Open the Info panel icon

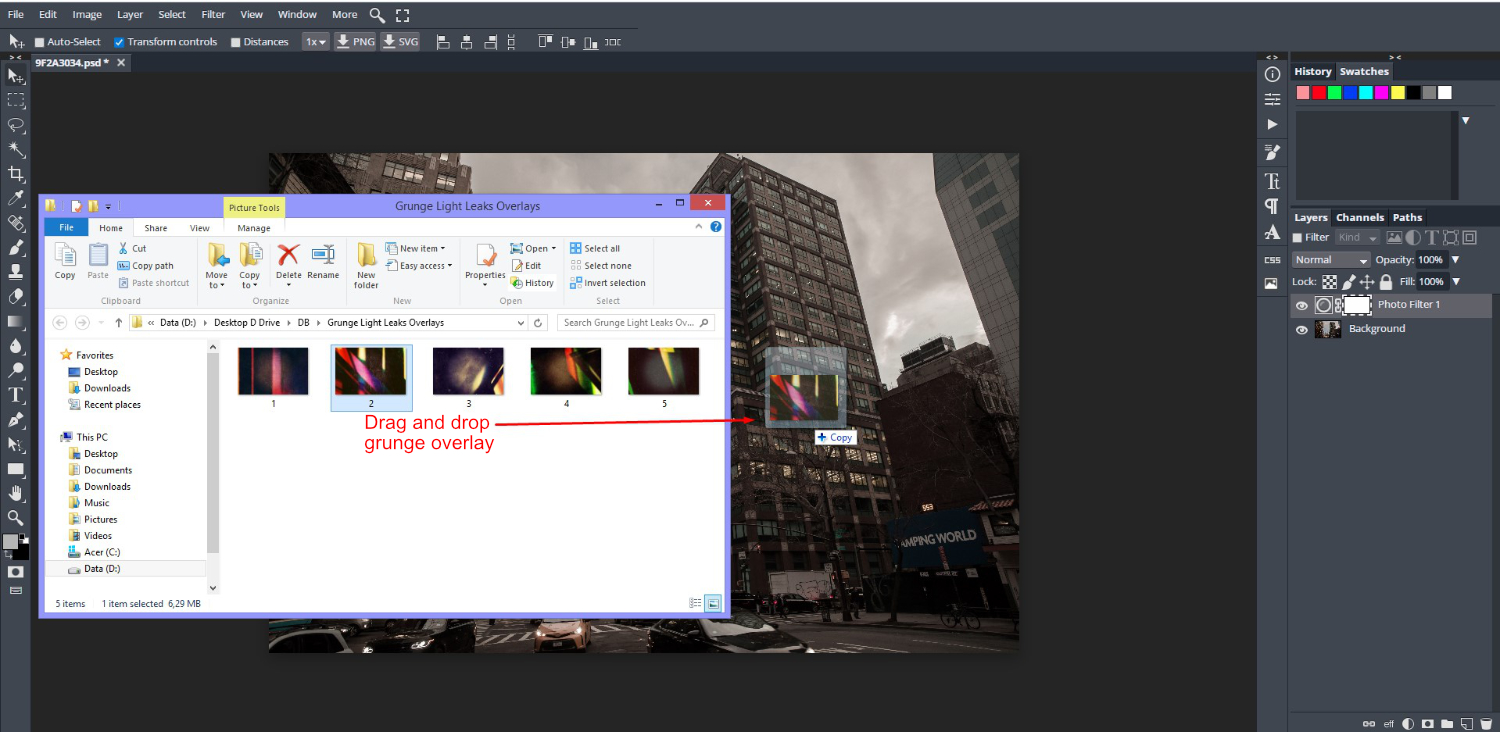(x=1272, y=74)
